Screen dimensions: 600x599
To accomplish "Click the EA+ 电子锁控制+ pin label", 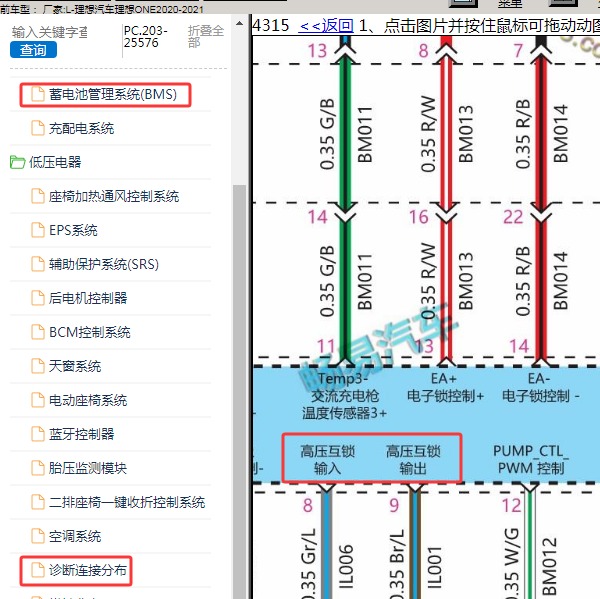I will click(x=445, y=387).
